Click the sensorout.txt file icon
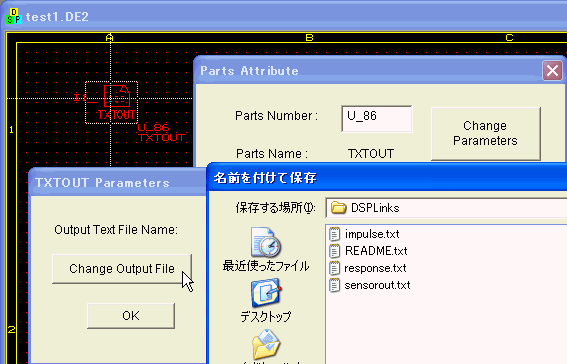 coord(334,285)
